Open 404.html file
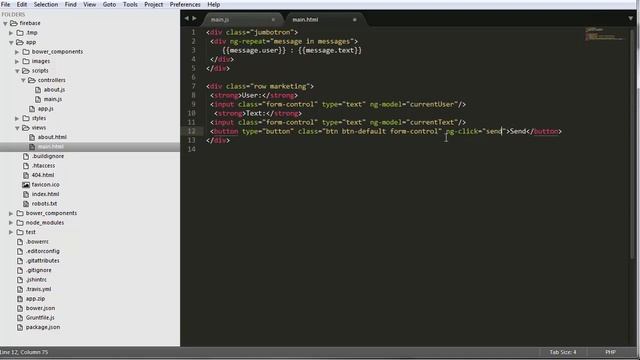The height and width of the screenshot is (360, 640). 42,175
